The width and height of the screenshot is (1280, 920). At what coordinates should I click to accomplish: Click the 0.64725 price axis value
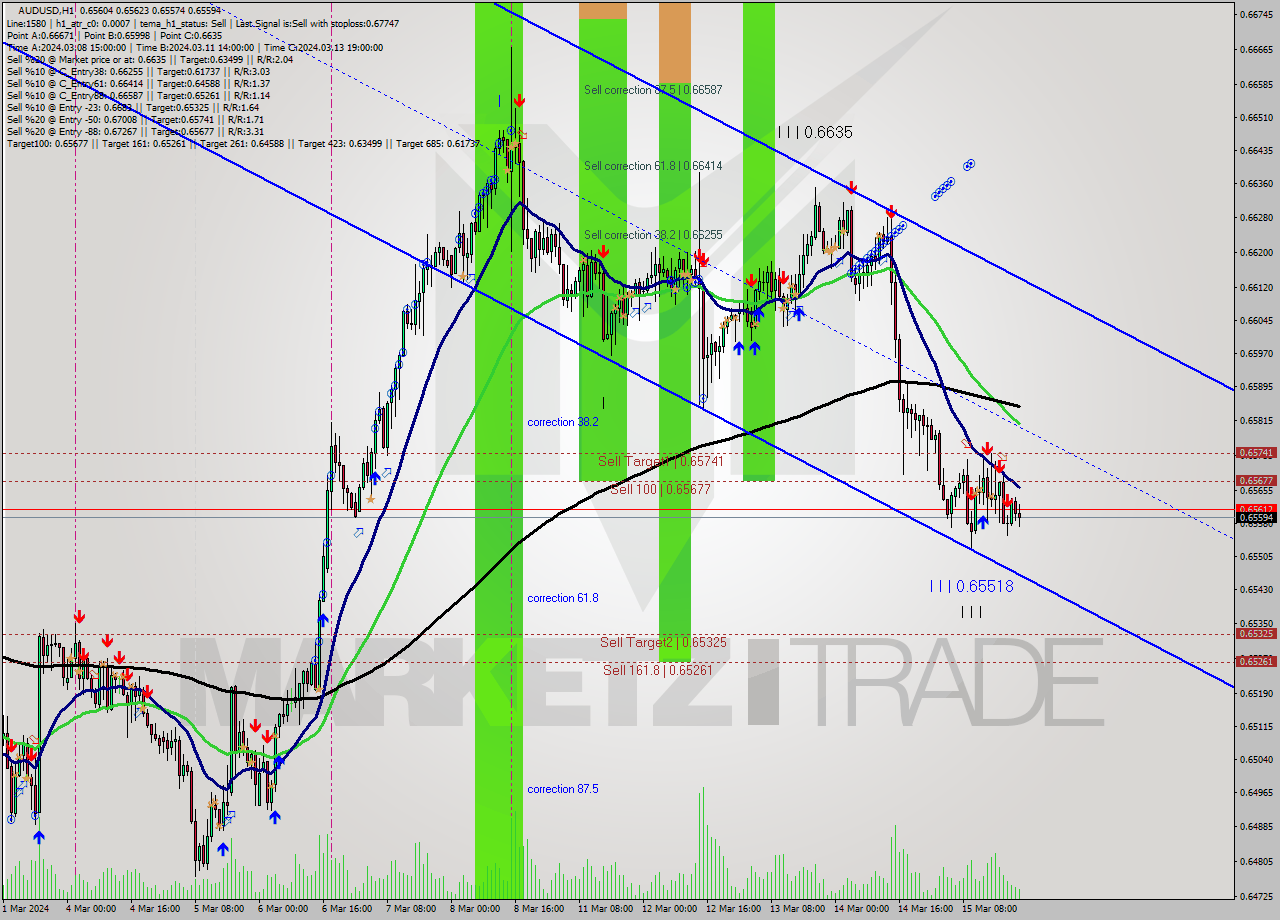(x=1257, y=896)
